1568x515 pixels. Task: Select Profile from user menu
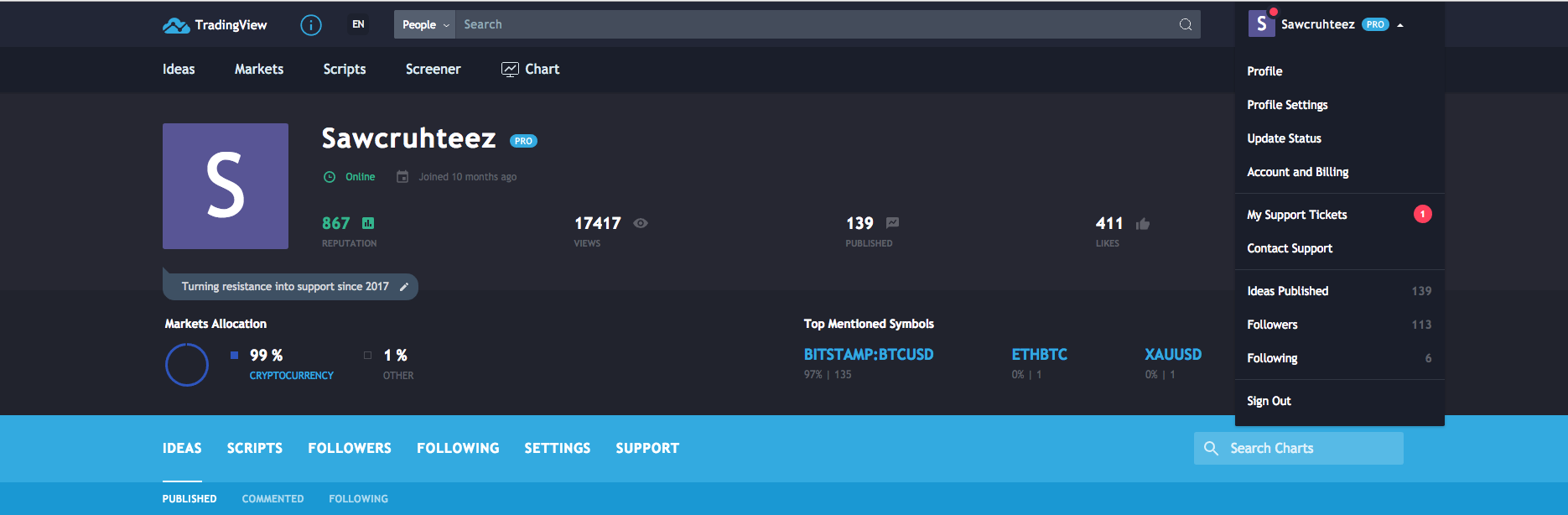click(x=1339, y=71)
